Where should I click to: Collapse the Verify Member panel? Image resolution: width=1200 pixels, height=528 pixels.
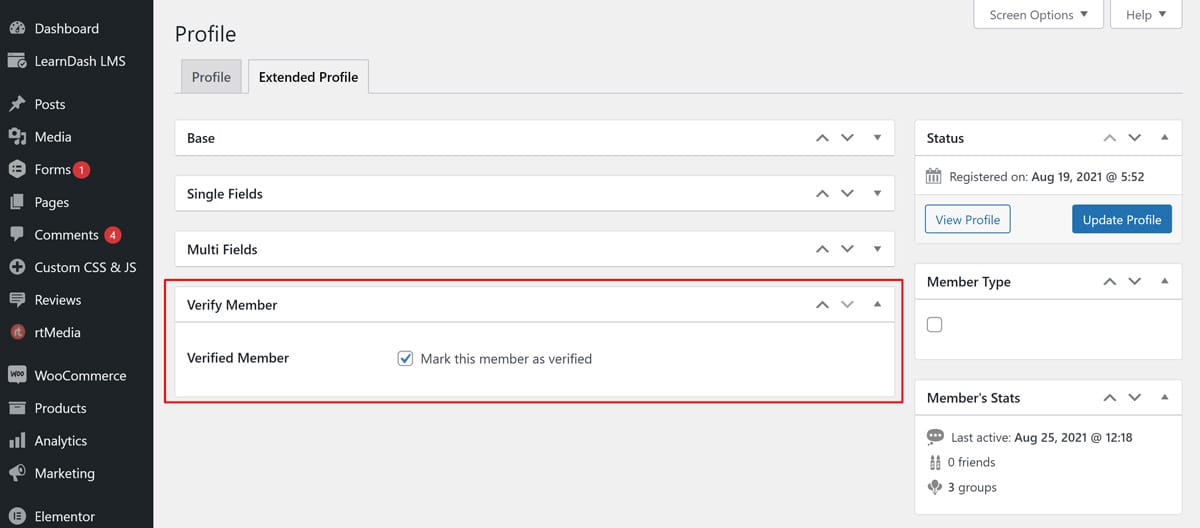click(877, 304)
